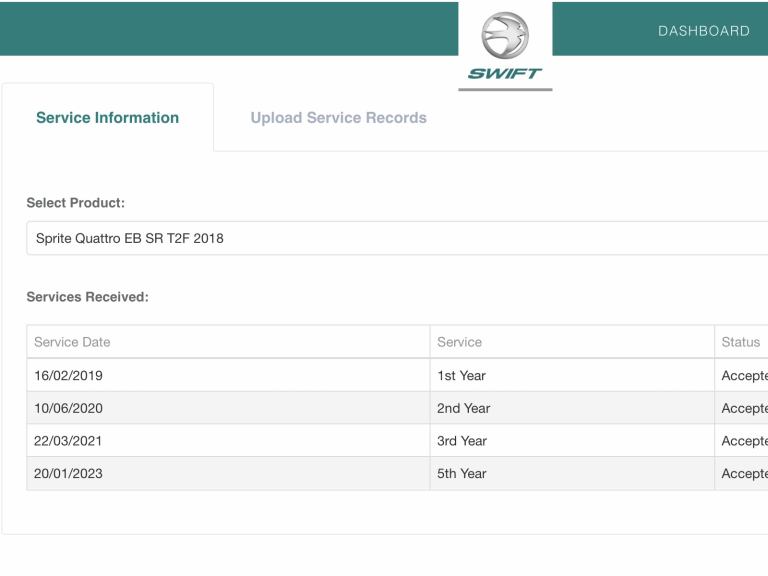The width and height of the screenshot is (768, 576).
Task: Open the Upload Service Records tab
Action: (338, 118)
